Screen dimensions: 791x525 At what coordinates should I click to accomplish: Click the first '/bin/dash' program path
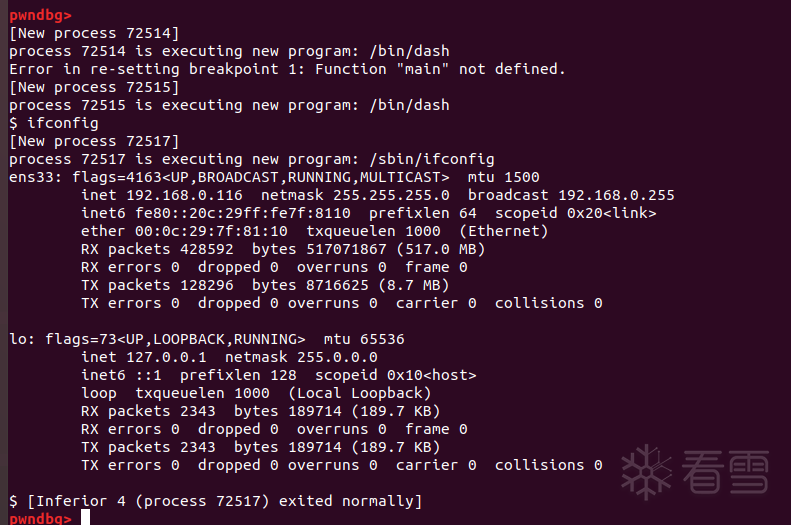[x=409, y=51]
